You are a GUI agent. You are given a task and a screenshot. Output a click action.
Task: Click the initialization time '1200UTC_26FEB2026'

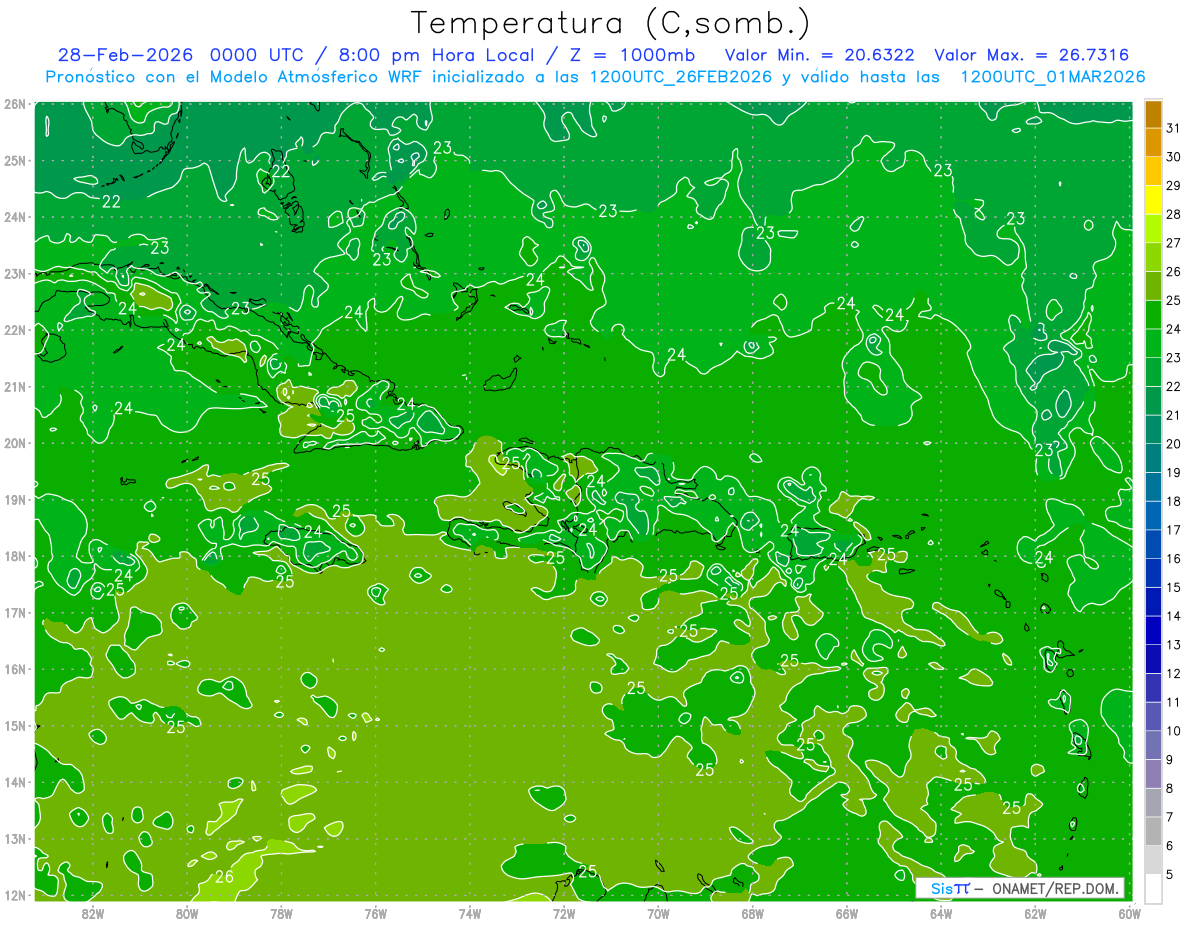[x=681, y=77]
